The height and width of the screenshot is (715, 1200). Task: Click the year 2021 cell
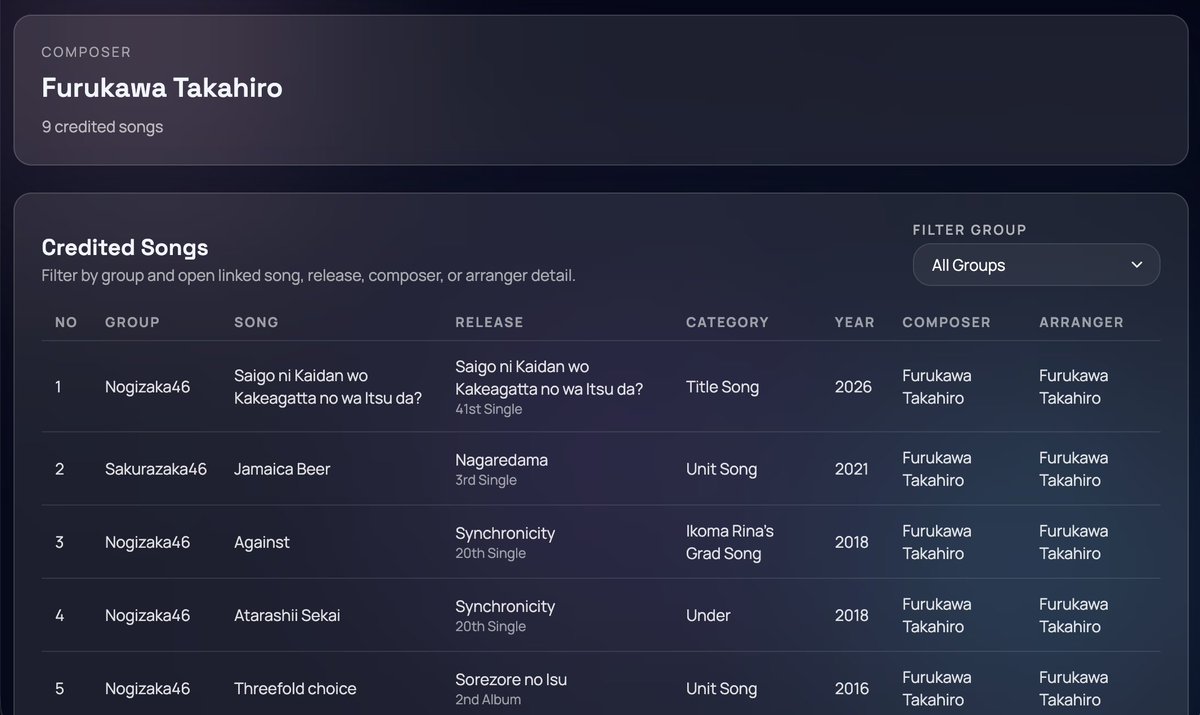point(852,469)
